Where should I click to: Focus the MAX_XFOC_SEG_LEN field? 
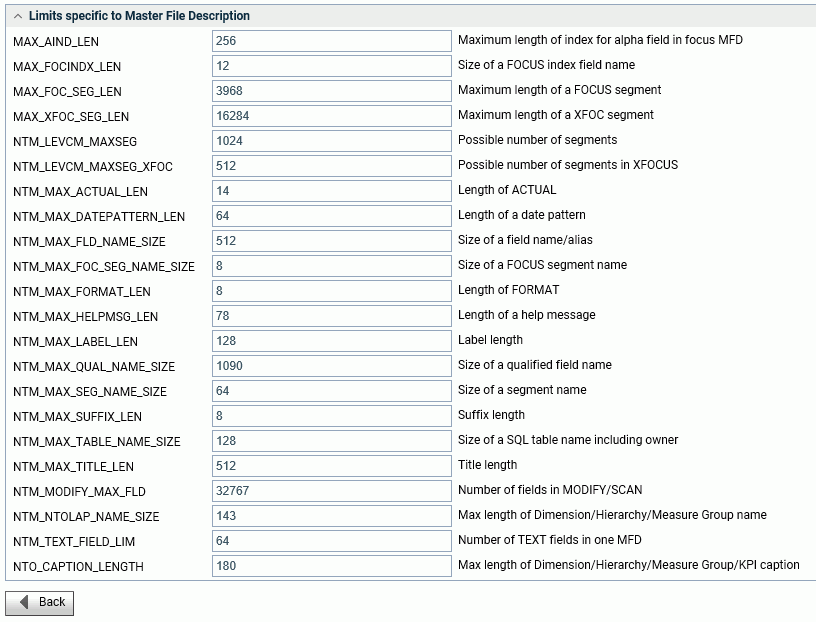[332, 116]
